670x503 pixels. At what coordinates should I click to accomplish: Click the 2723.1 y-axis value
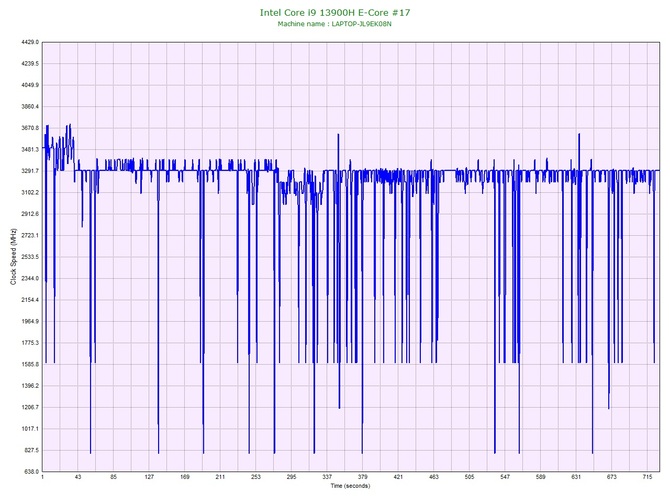pos(30,235)
